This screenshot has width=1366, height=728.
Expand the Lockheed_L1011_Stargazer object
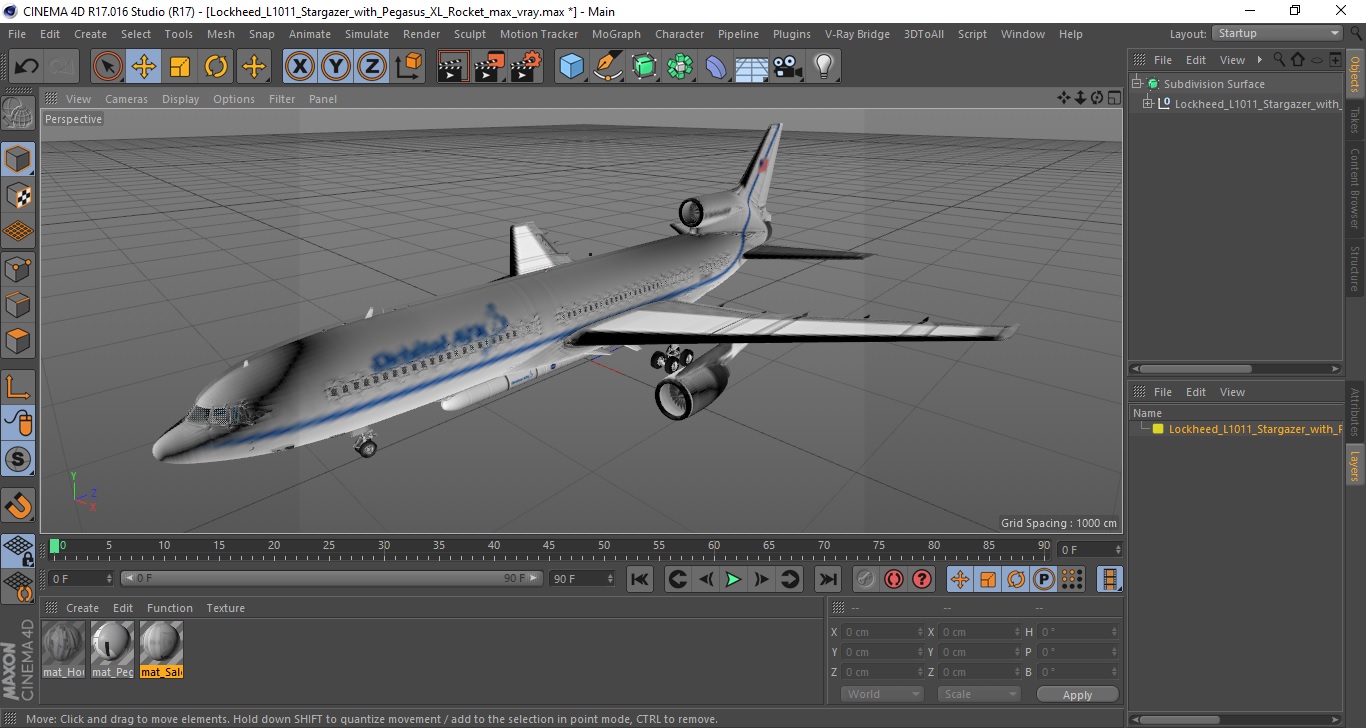coord(1148,103)
